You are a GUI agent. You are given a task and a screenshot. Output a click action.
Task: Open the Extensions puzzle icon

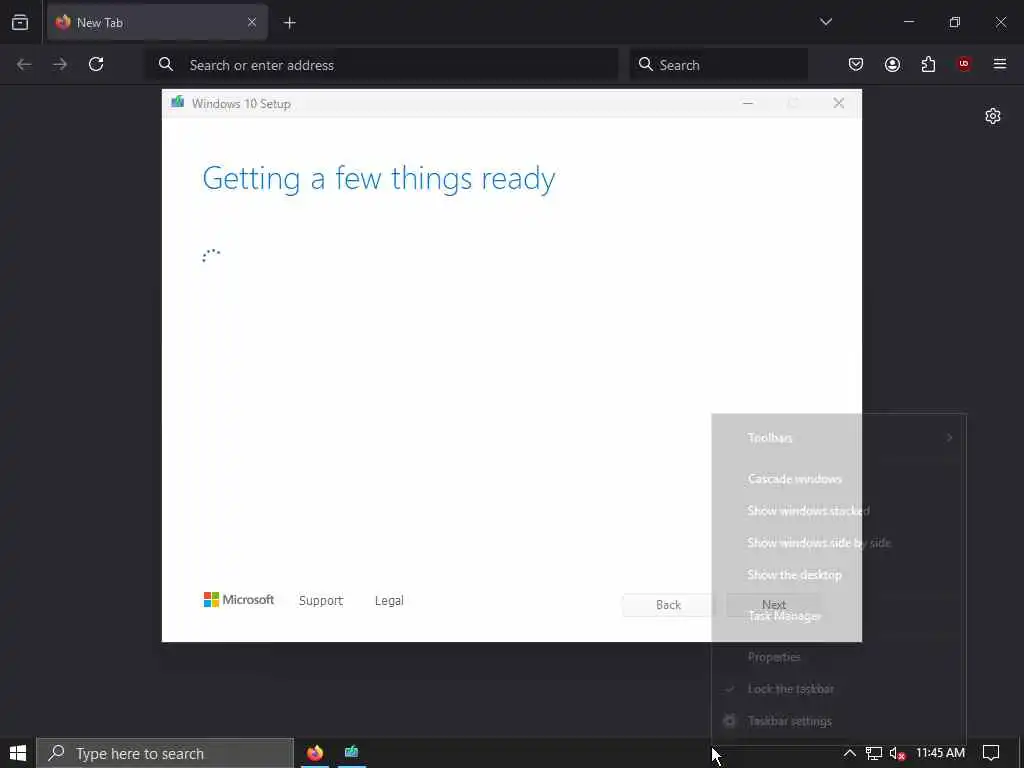tap(928, 64)
